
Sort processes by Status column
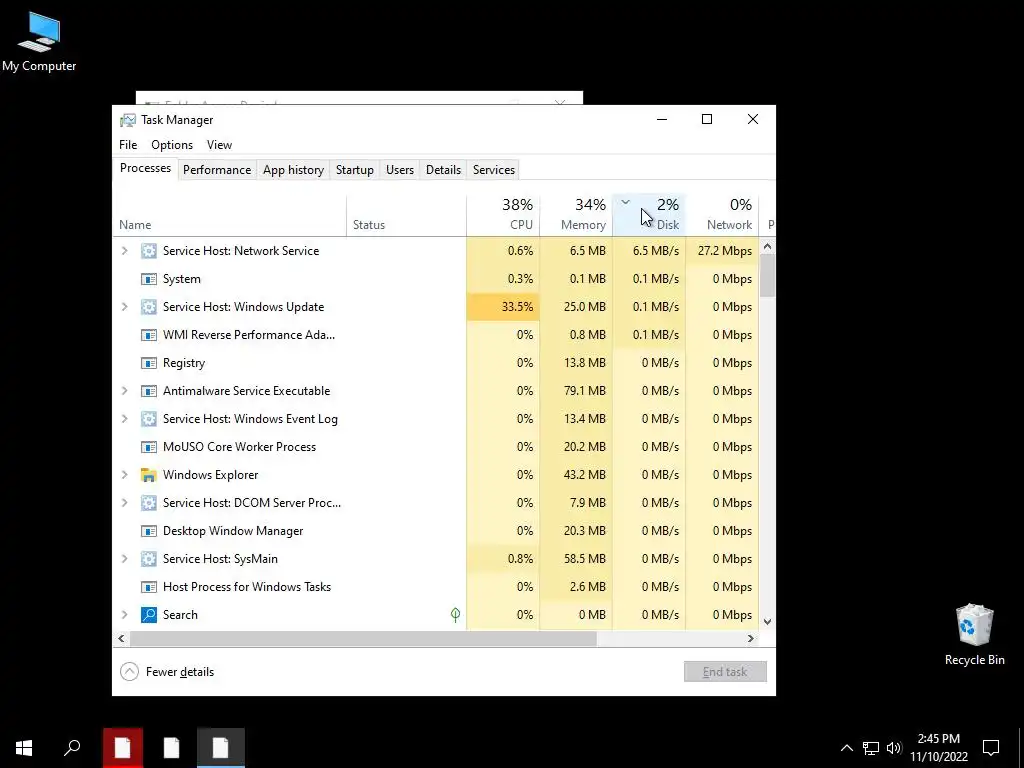tap(406, 215)
